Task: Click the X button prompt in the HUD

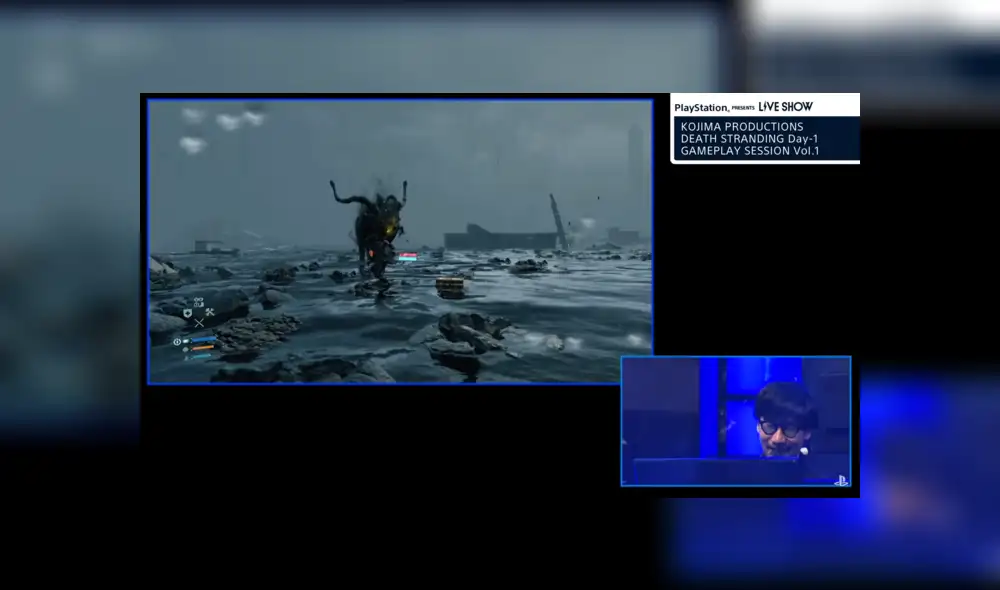Action: click(x=200, y=323)
